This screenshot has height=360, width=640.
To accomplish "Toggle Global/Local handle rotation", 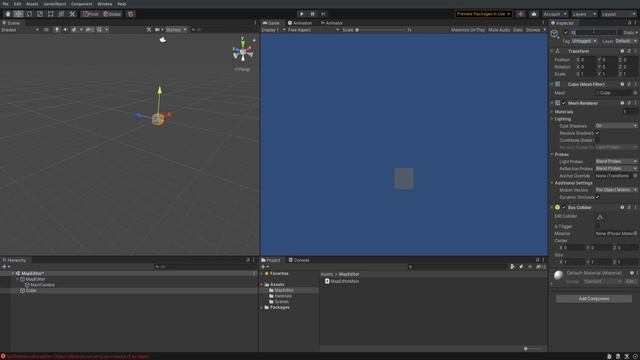I will click(112, 14).
